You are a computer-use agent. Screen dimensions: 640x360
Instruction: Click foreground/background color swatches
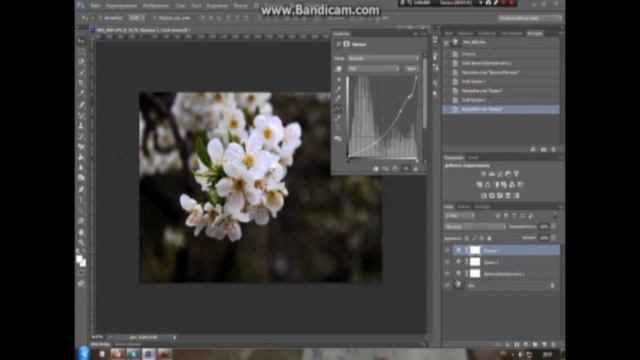click(x=81, y=261)
